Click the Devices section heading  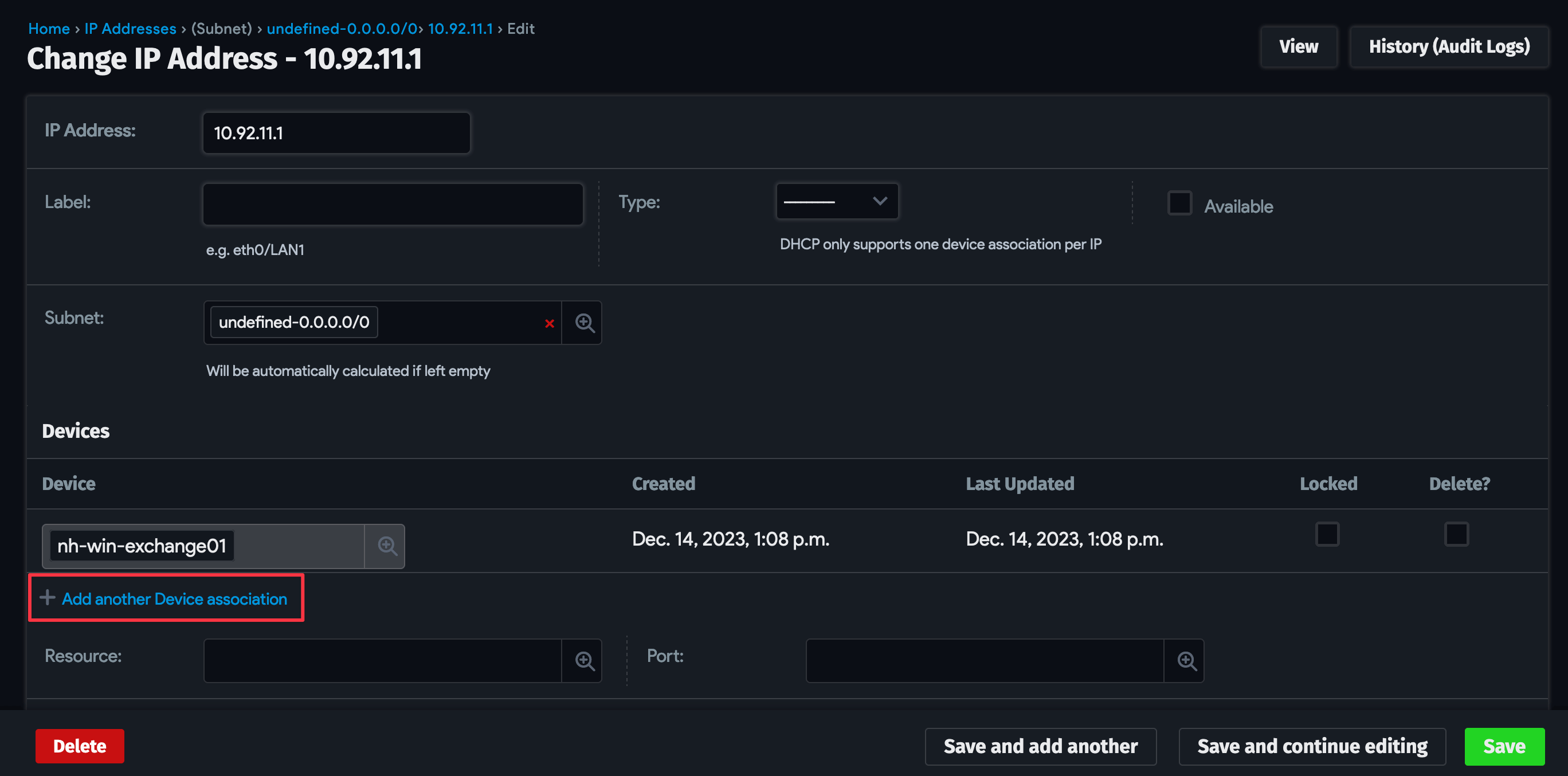tap(76, 431)
